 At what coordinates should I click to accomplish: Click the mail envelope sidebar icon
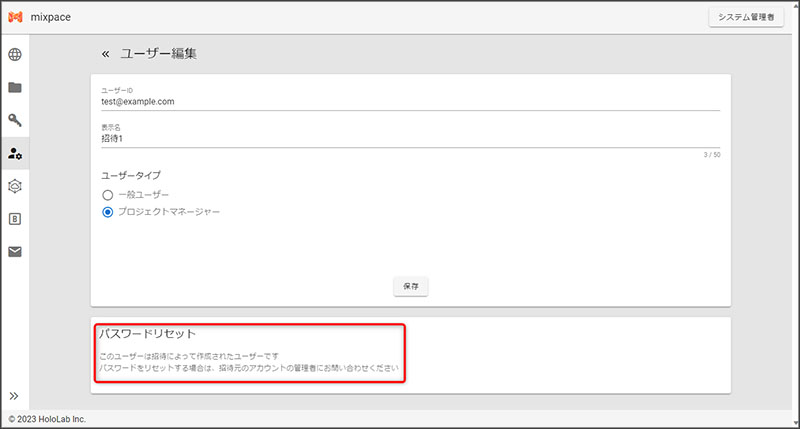click(x=15, y=252)
